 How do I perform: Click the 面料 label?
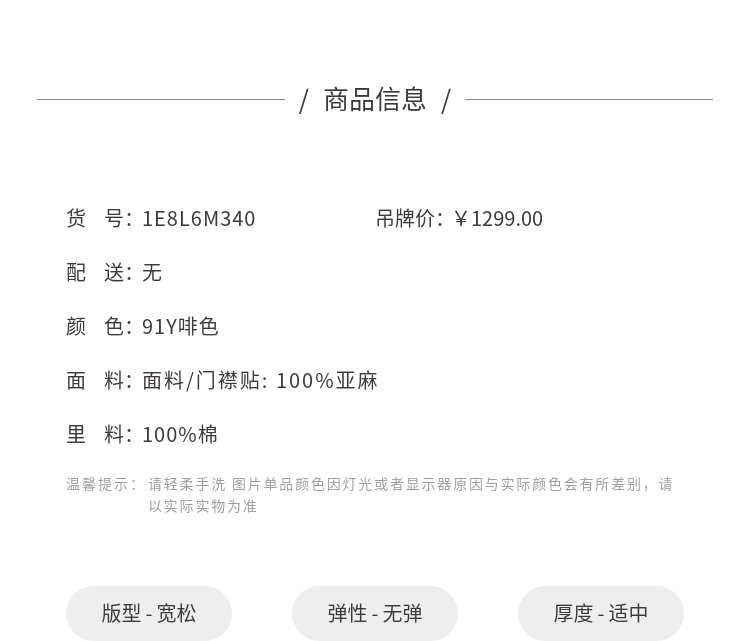95,381
